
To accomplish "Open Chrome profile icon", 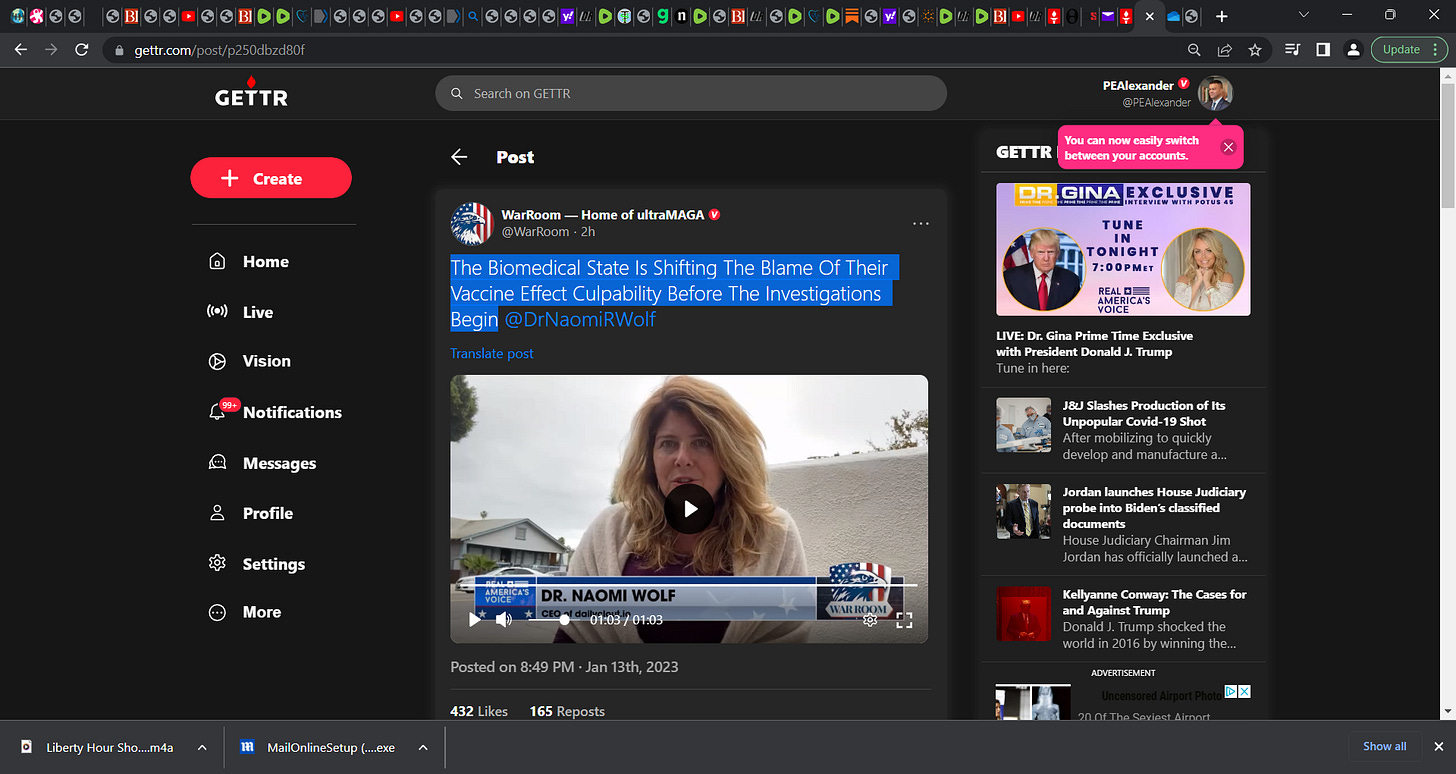I will coord(1353,49).
